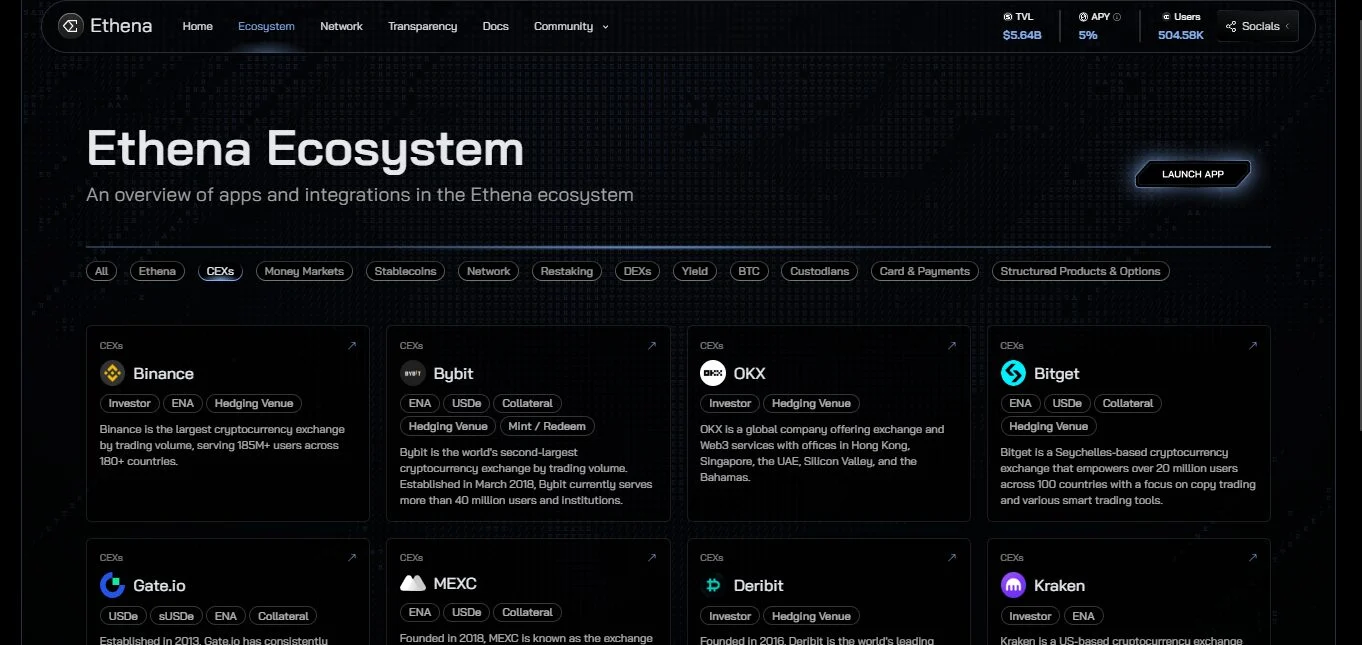
Task: Click the Kraken logo icon
Action: 1013,585
